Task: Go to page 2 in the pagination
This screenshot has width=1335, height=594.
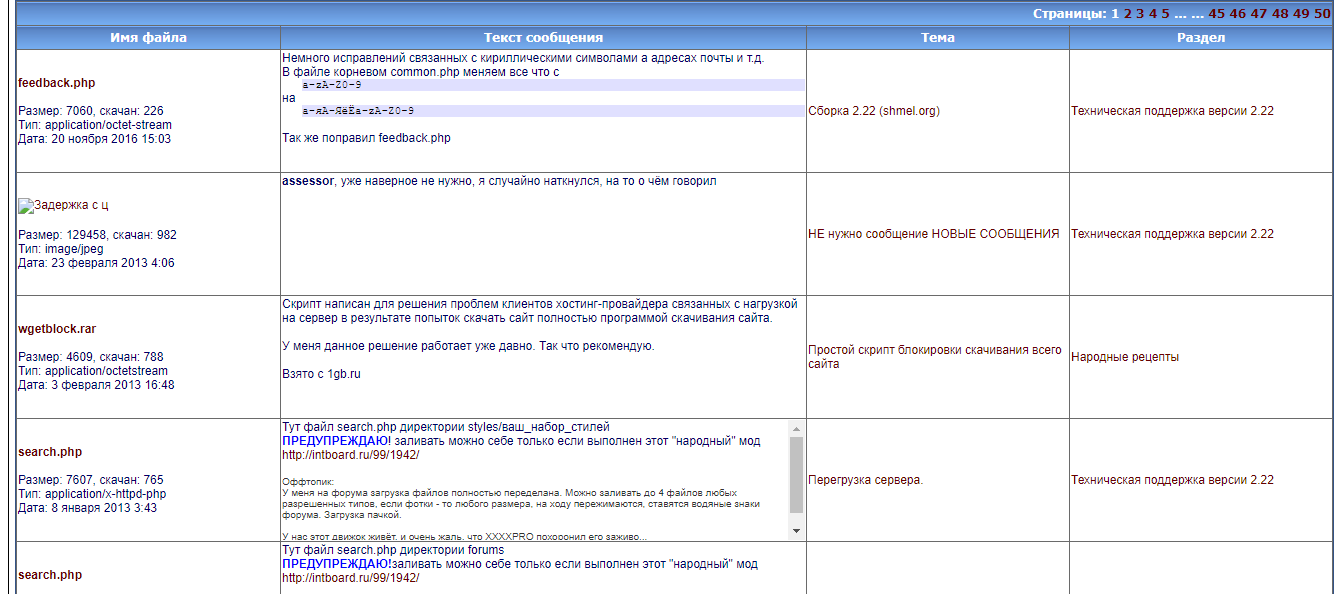Action: [x=1127, y=13]
